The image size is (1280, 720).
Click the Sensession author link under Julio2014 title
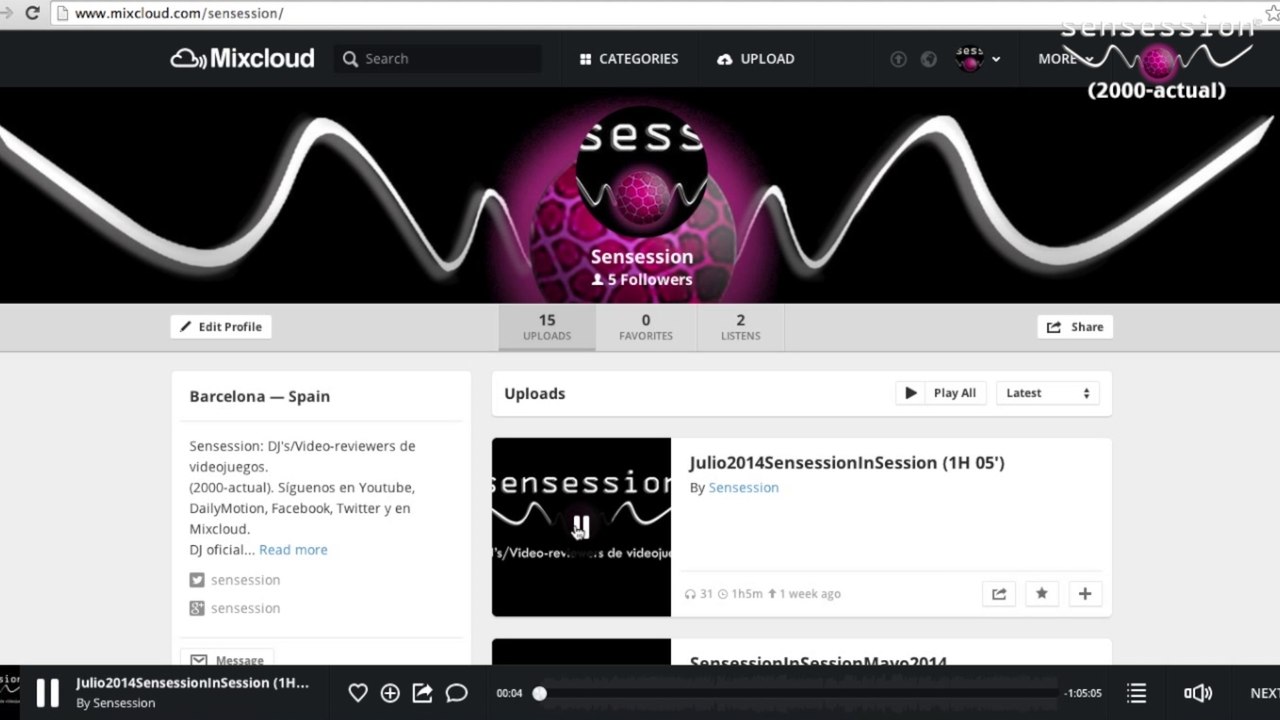click(x=743, y=488)
